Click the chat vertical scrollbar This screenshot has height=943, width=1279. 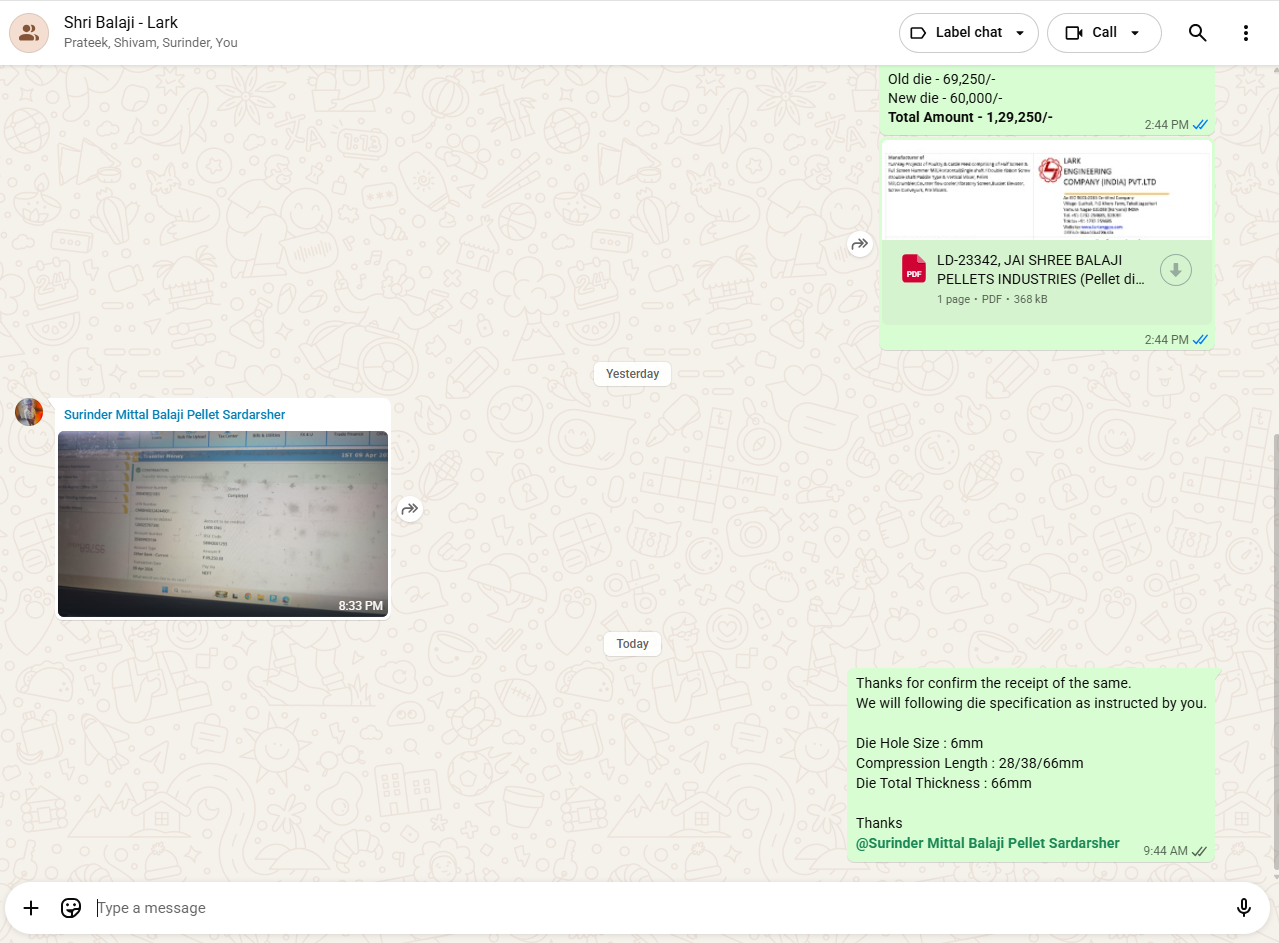1274,650
